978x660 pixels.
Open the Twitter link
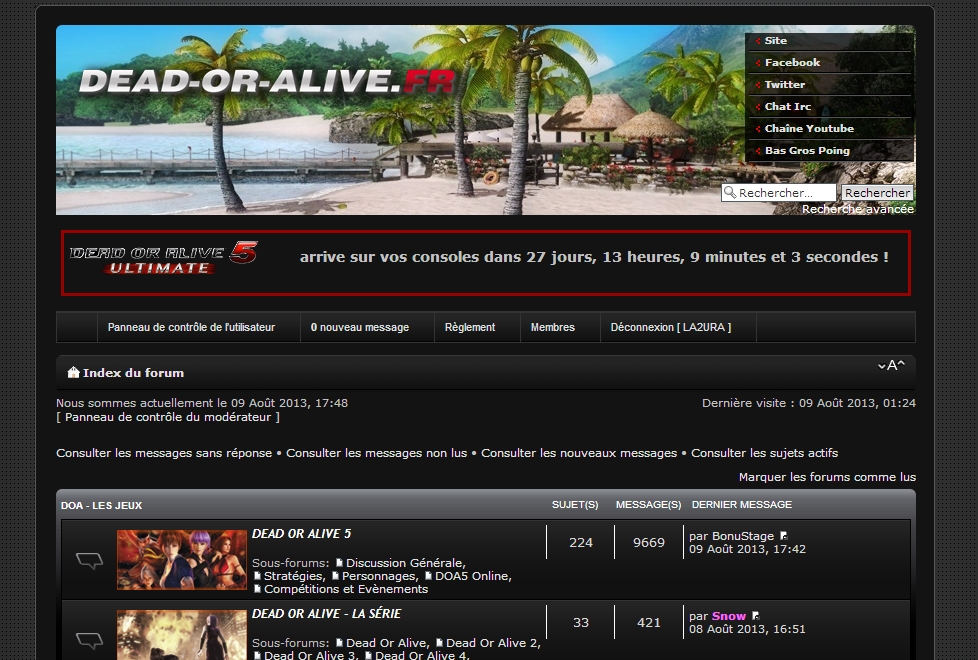pos(785,84)
